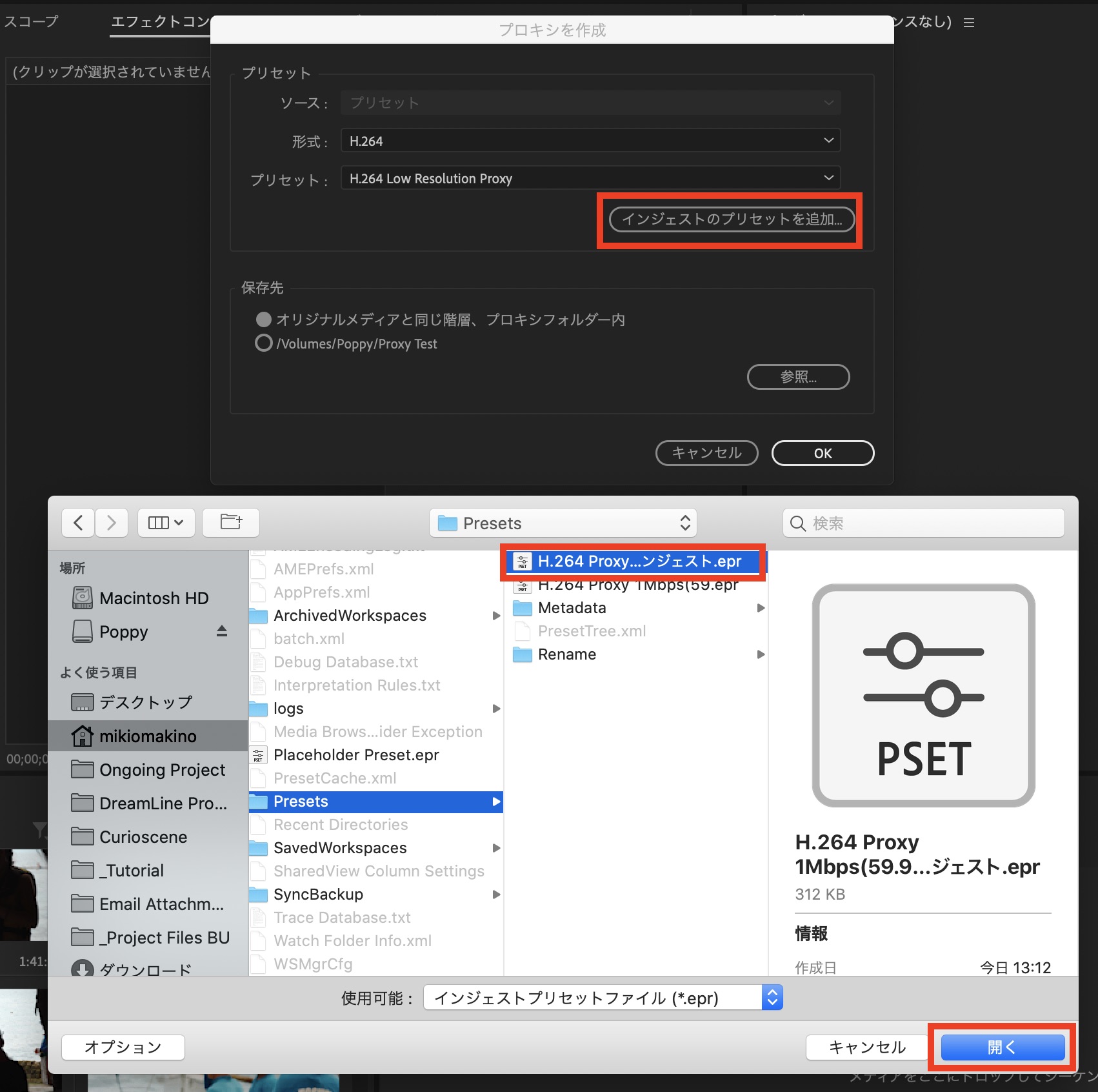Expand SavedWorkspaces with its arrow
The height and width of the screenshot is (1092, 1098).
496,848
